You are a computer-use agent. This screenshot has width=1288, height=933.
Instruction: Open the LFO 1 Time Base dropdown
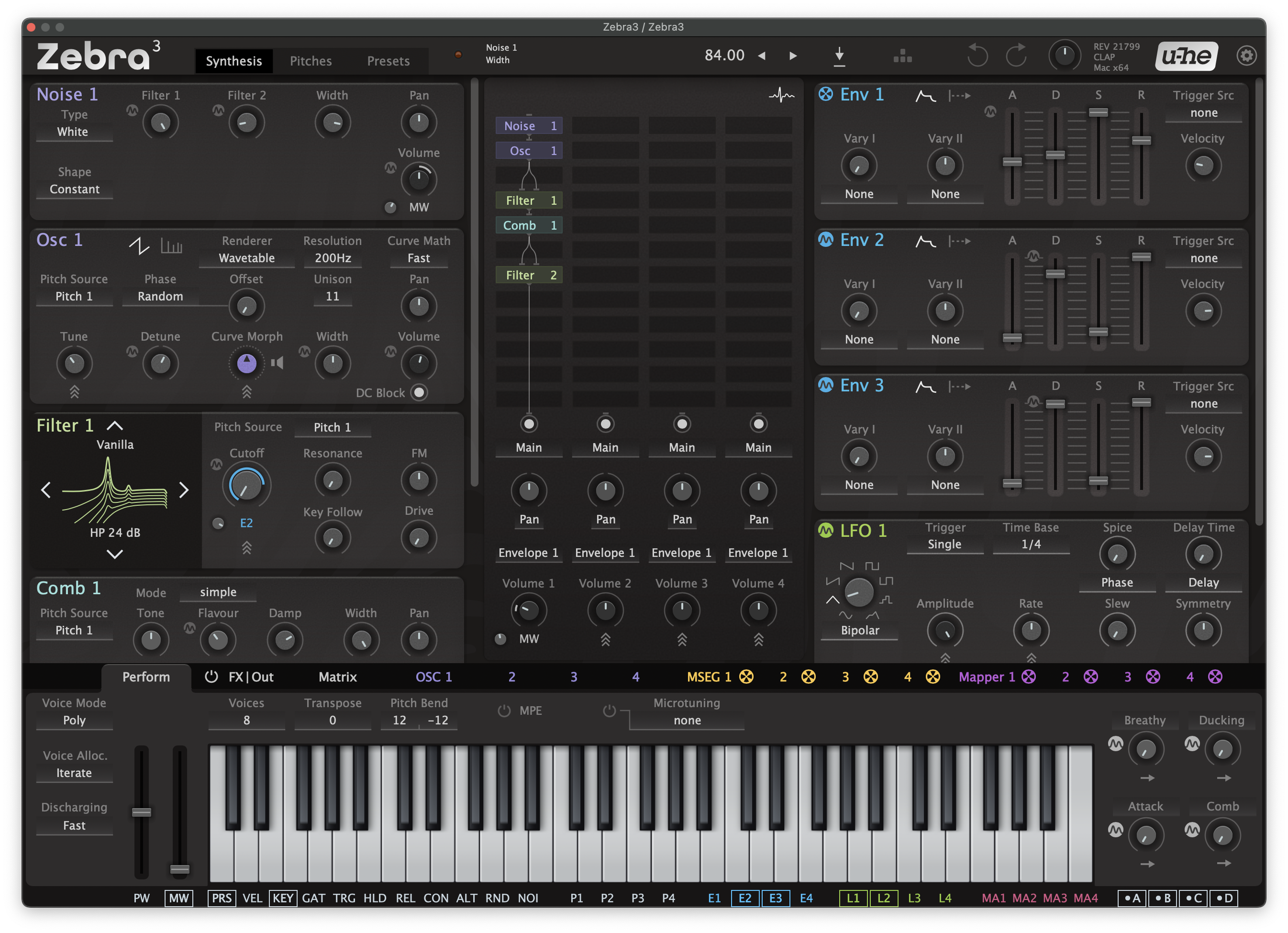1031,544
